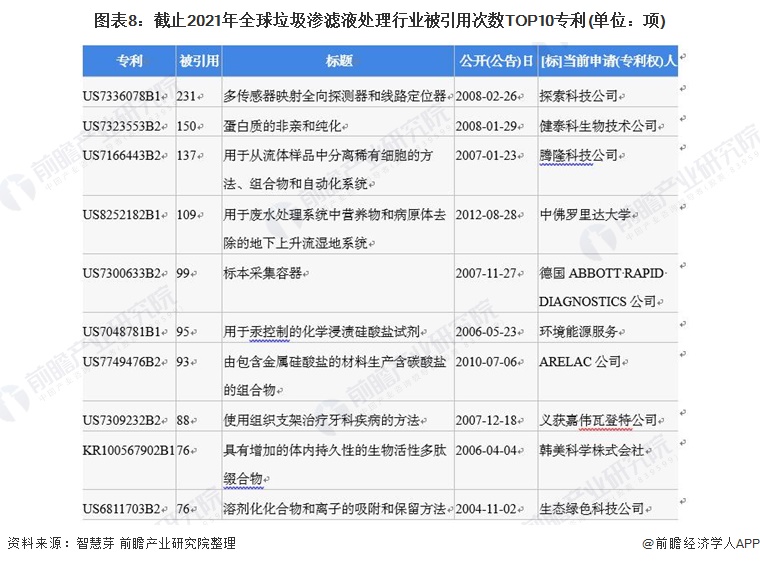Click applicant "生态绿色科技公司"
This screenshot has height=564, width=760.
pos(592,509)
